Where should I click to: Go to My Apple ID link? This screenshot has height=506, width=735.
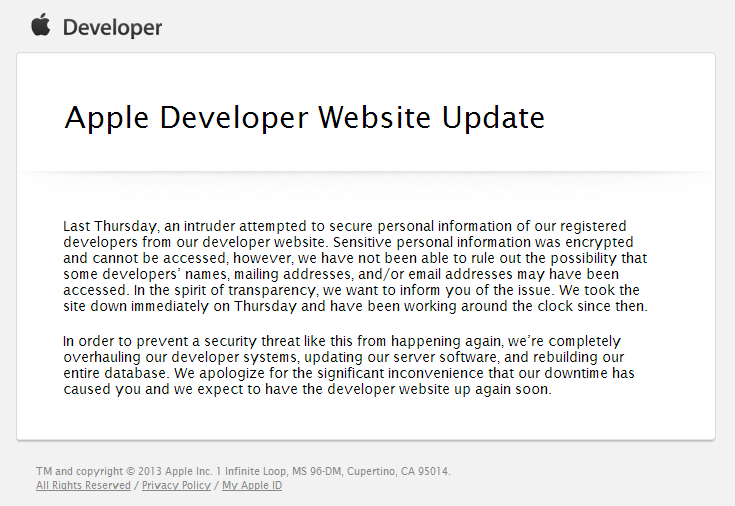[x=252, y=485]
